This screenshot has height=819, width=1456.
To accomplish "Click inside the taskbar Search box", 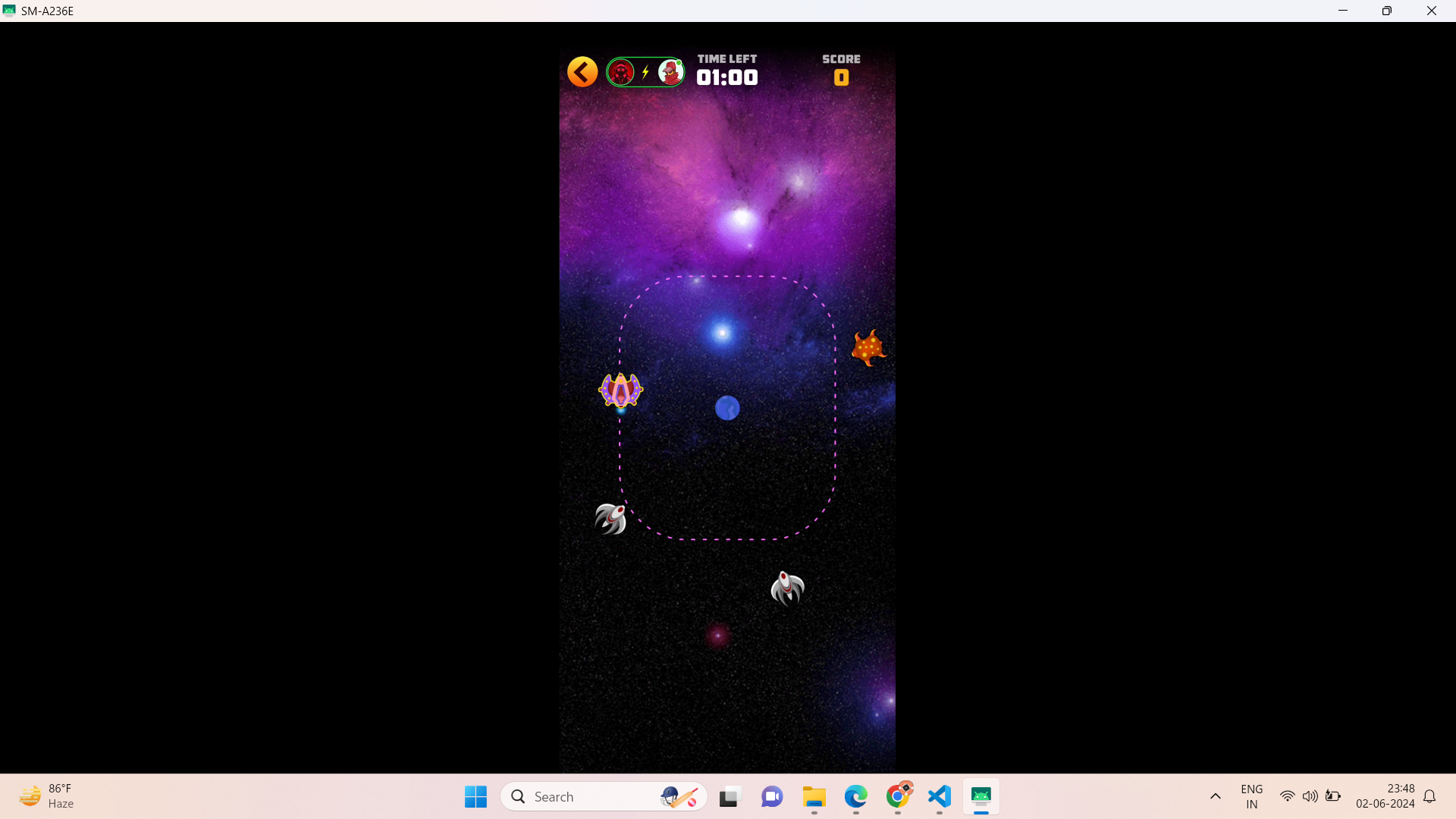I will click(x=591, y=796).
